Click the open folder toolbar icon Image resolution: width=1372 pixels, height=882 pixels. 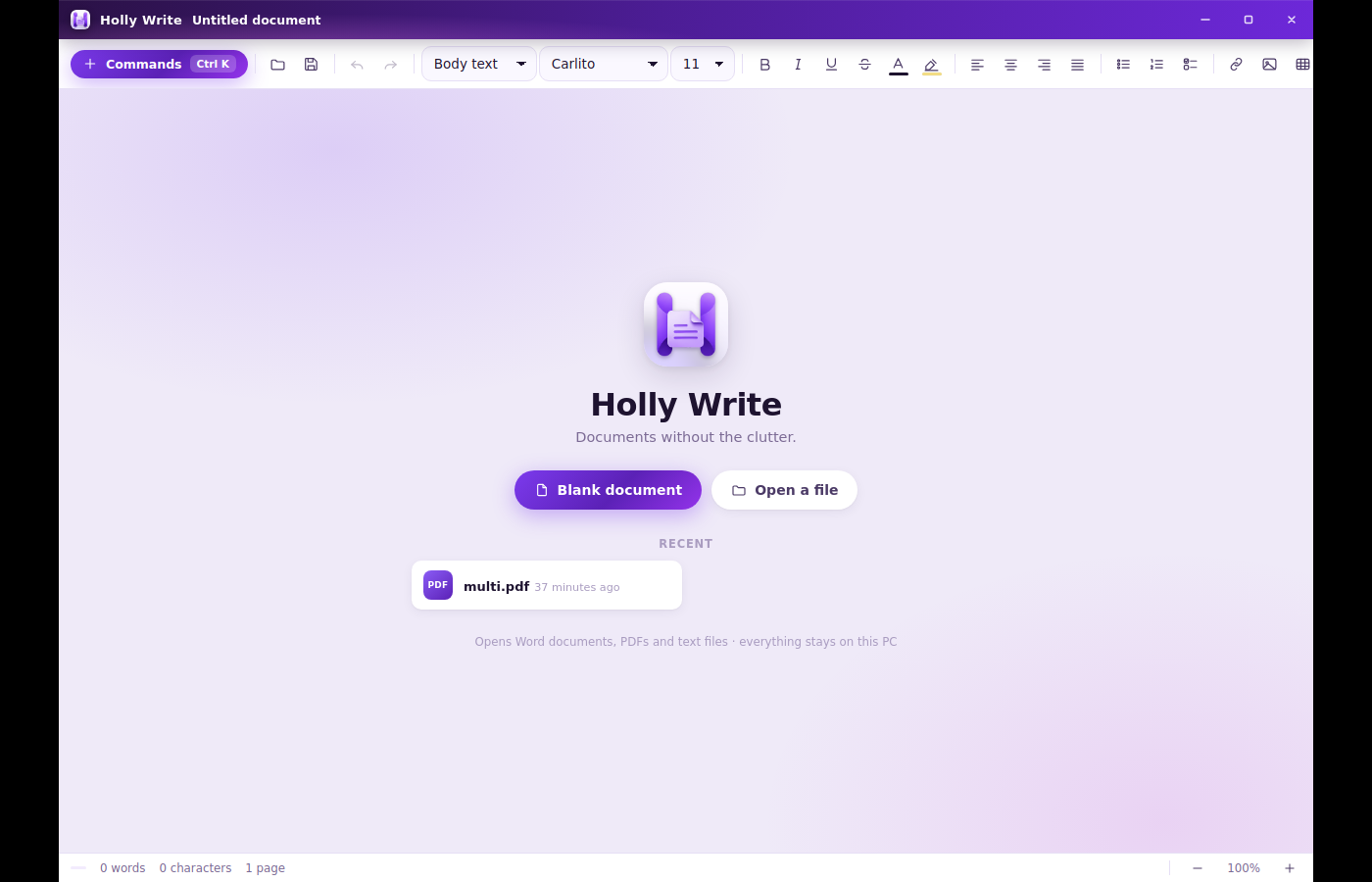point(278,65)
